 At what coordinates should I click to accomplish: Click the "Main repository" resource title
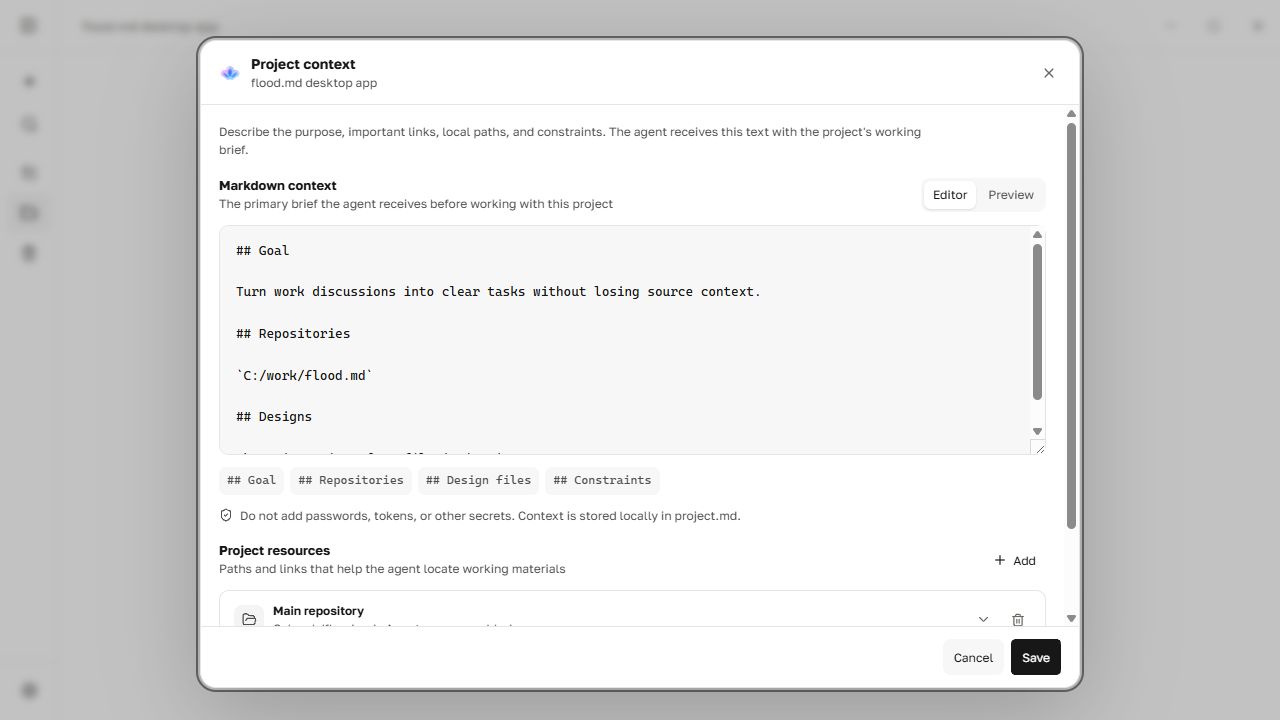point(318,611)
